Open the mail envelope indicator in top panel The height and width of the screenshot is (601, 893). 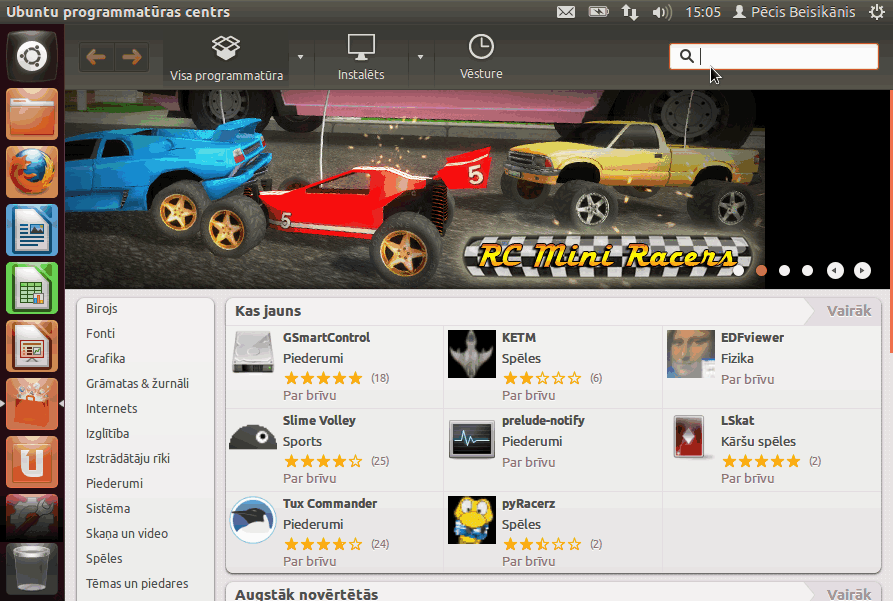click(x=566, y=12)
